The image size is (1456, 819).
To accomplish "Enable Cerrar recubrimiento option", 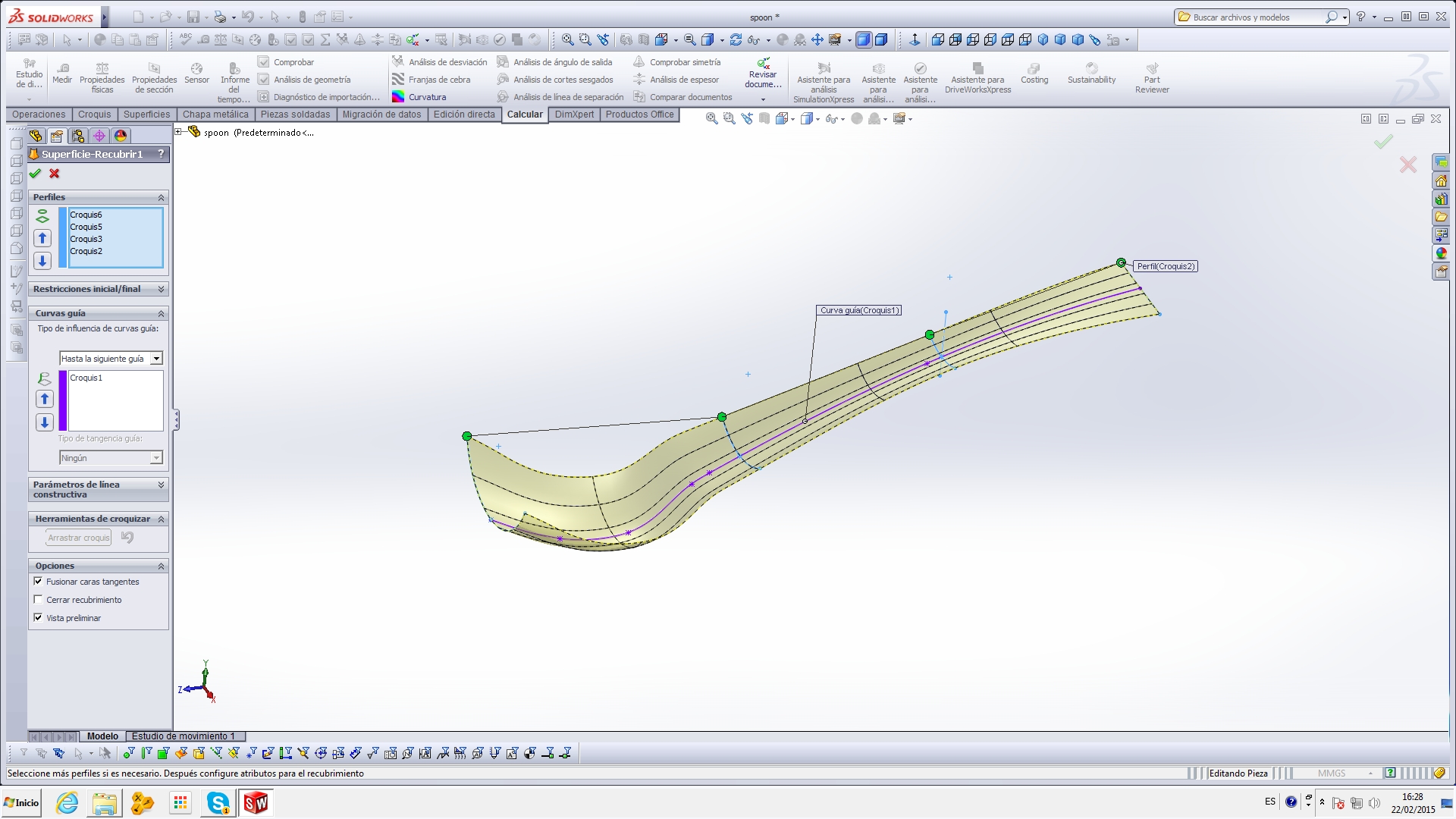I will click(38, 600).
